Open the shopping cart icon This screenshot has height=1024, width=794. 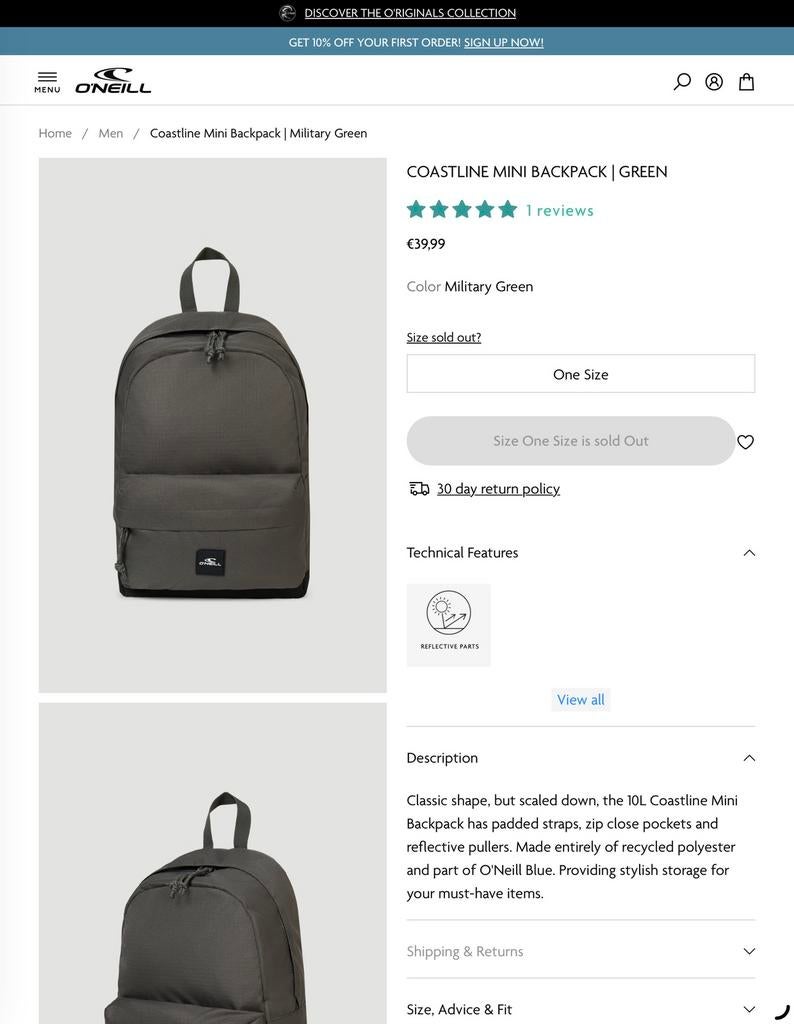pyautogui.click(x=746, y=81)
